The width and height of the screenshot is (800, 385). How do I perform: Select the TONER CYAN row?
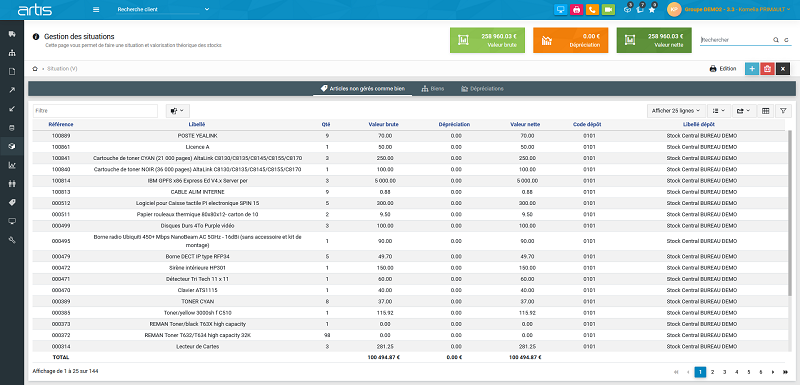(x=409, y=301)
